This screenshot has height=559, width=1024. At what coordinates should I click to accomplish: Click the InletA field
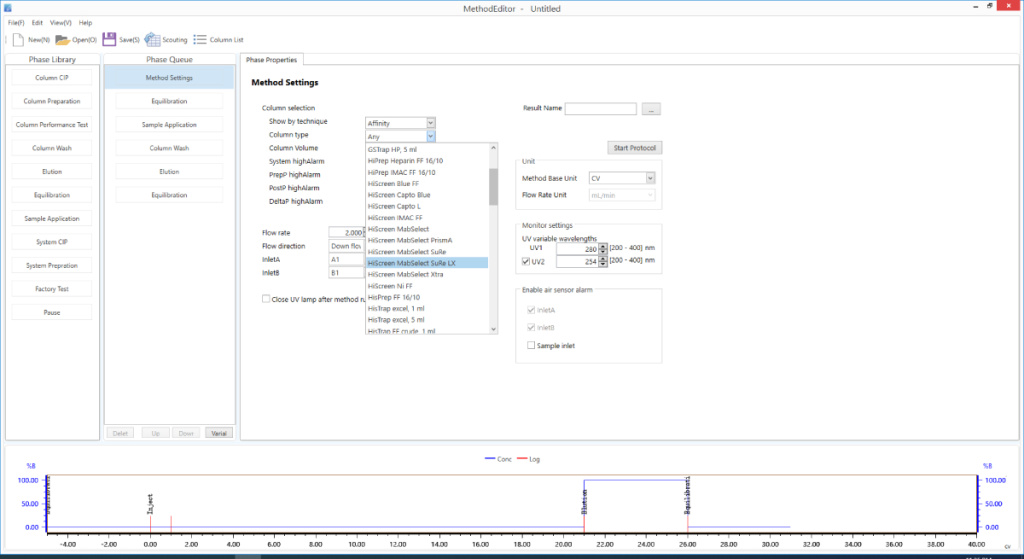[346, 259]
